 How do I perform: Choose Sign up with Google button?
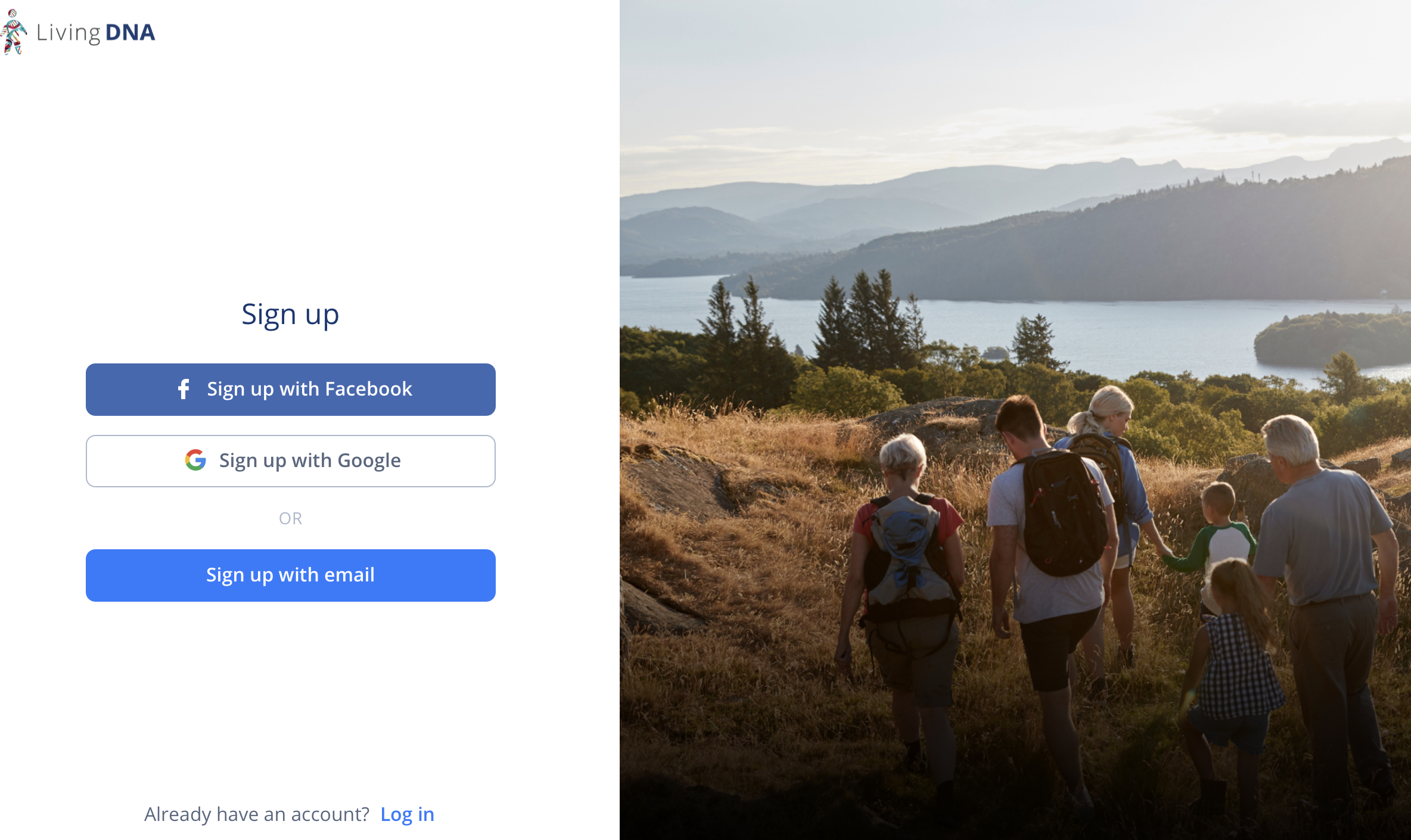[291, 461]
